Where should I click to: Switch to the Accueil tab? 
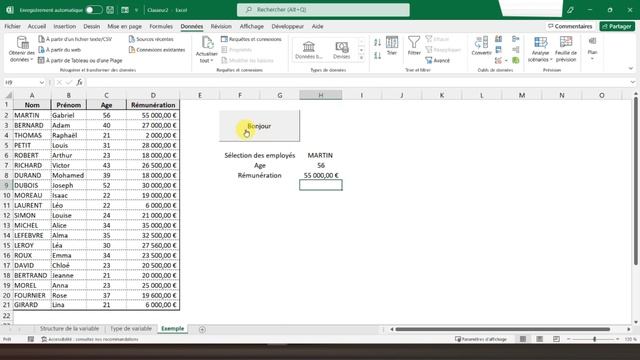point(37,26)
